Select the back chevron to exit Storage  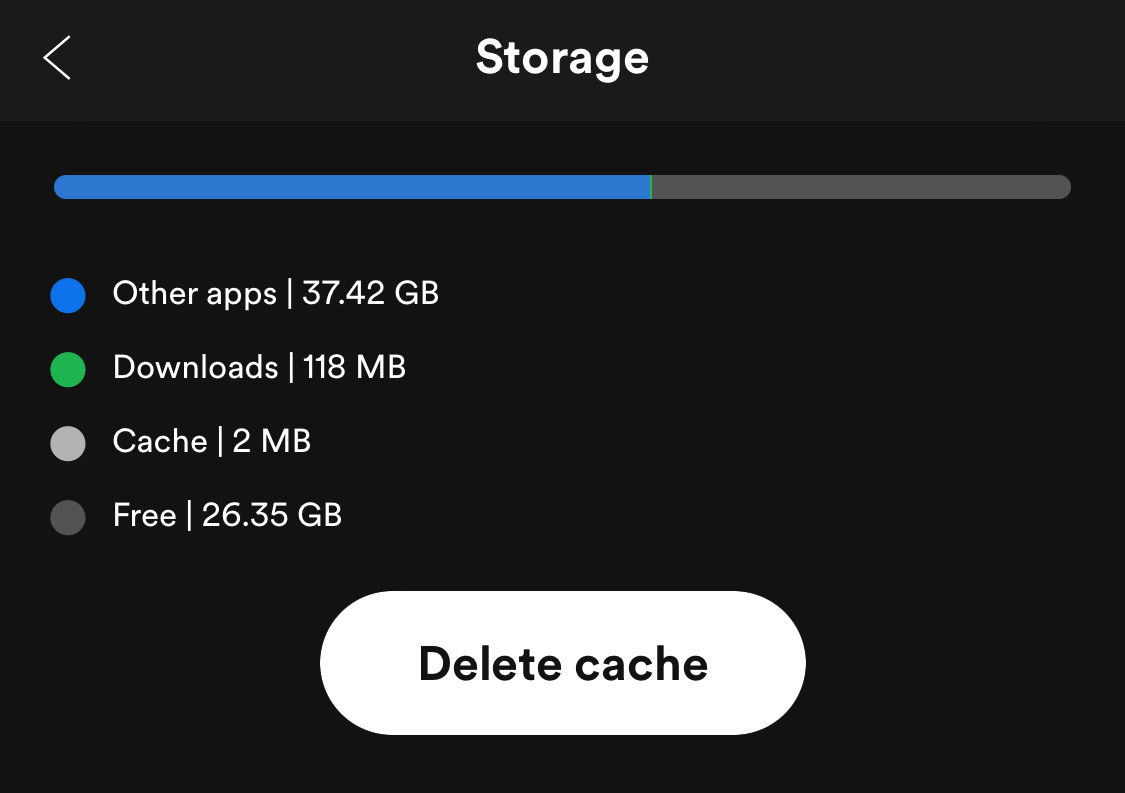click(56, 58)
